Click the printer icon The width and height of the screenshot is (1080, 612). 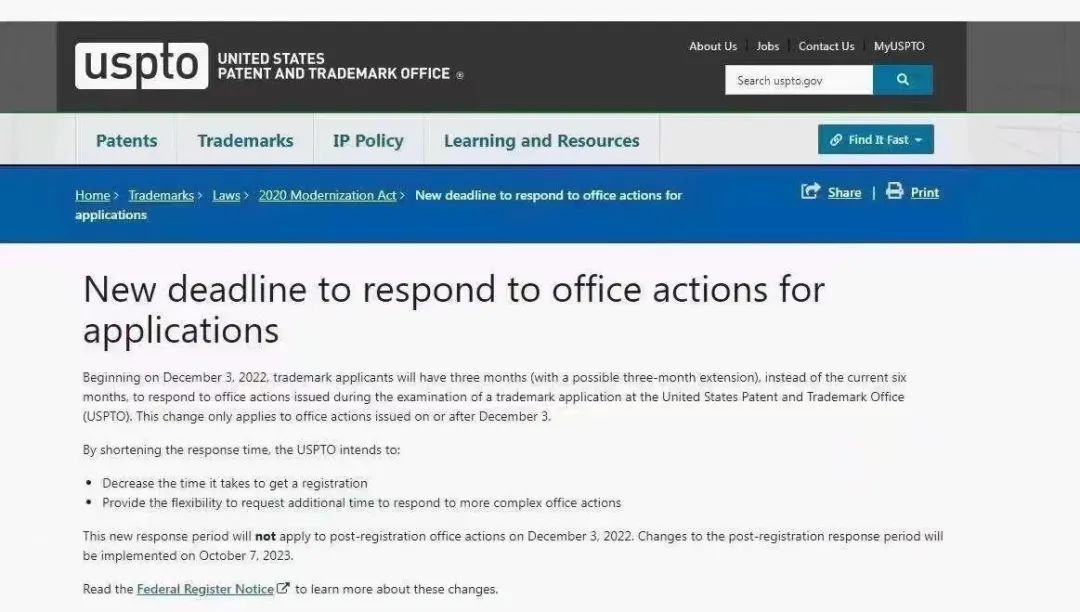pos(894,191)
